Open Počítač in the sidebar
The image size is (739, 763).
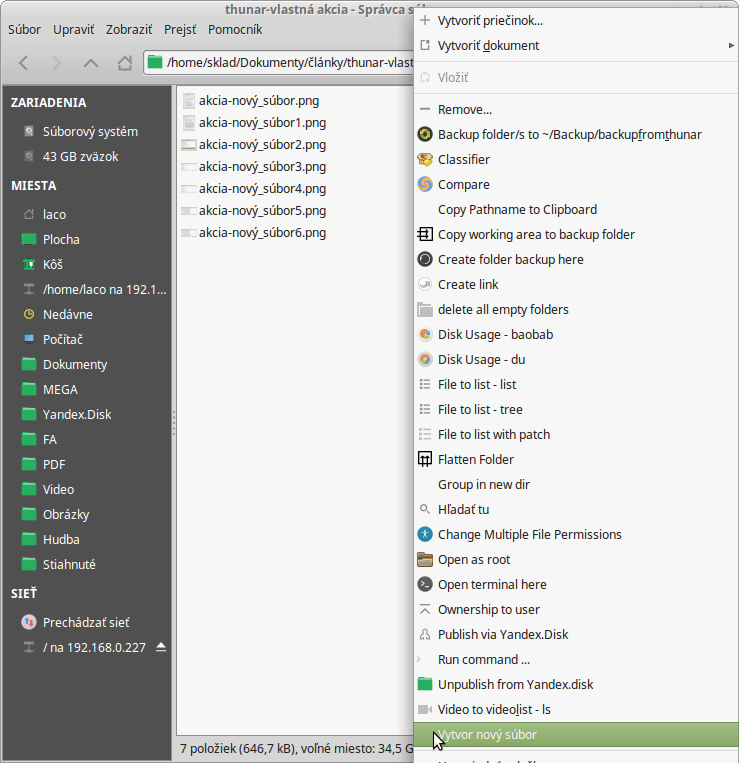pyautogui.click(x=87, y=339)
